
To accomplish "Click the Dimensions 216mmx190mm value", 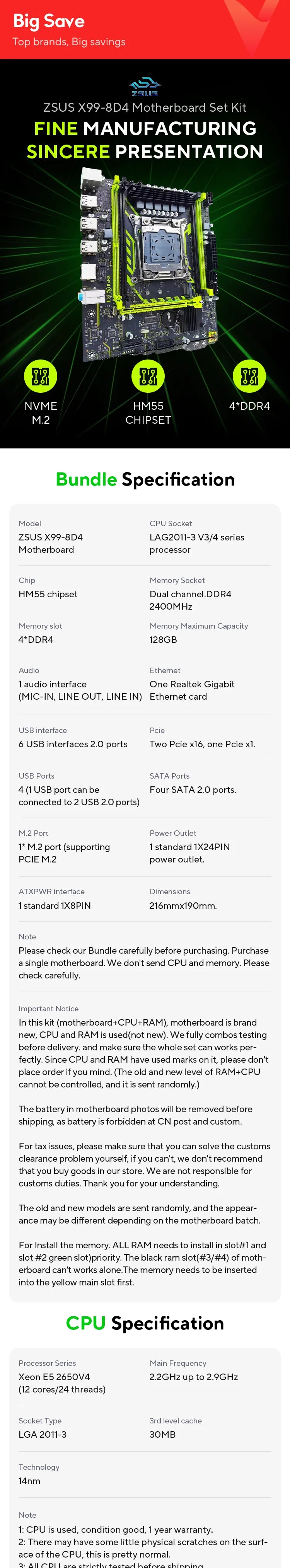I will [183, 906].
